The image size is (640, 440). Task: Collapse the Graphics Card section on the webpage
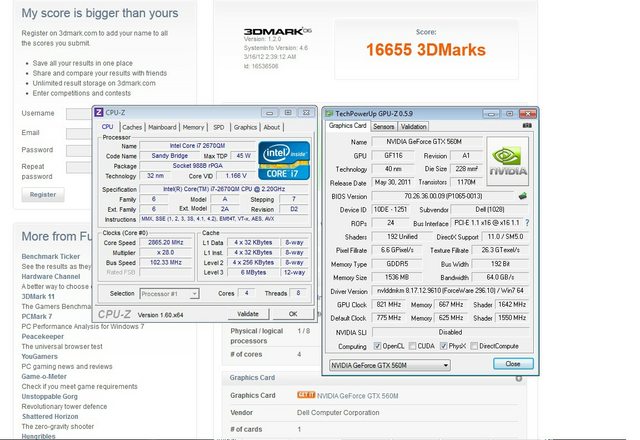point(518,378)
